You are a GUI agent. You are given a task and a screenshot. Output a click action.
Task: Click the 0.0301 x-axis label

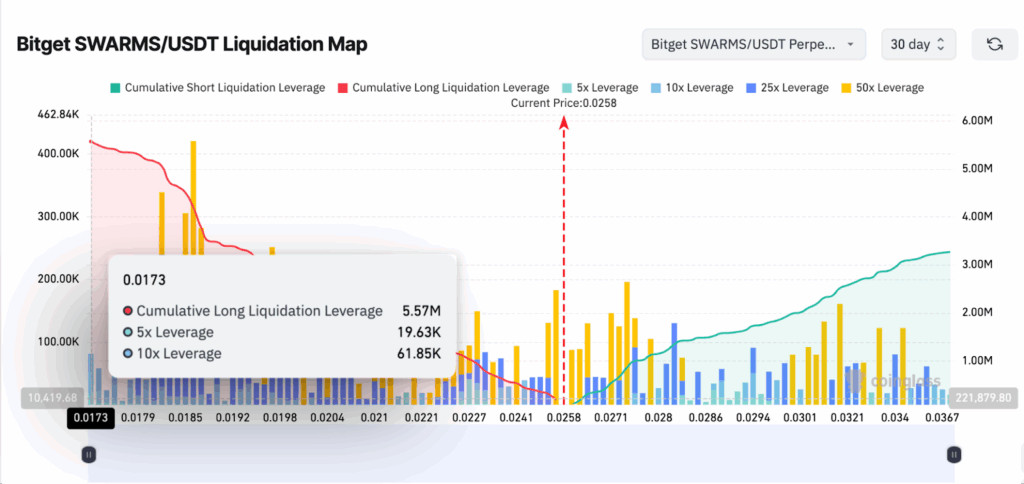pos(799,418)
